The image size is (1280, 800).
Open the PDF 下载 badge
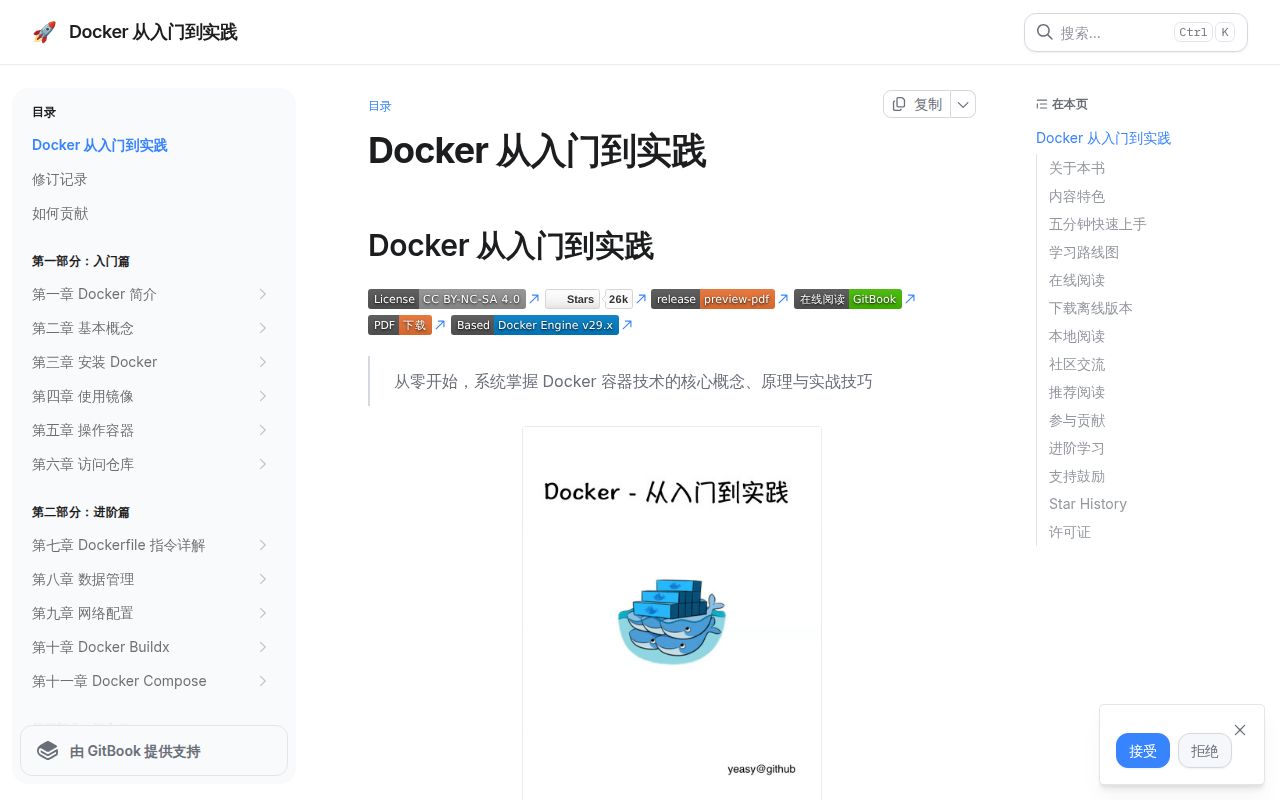(x=400, y=325)
